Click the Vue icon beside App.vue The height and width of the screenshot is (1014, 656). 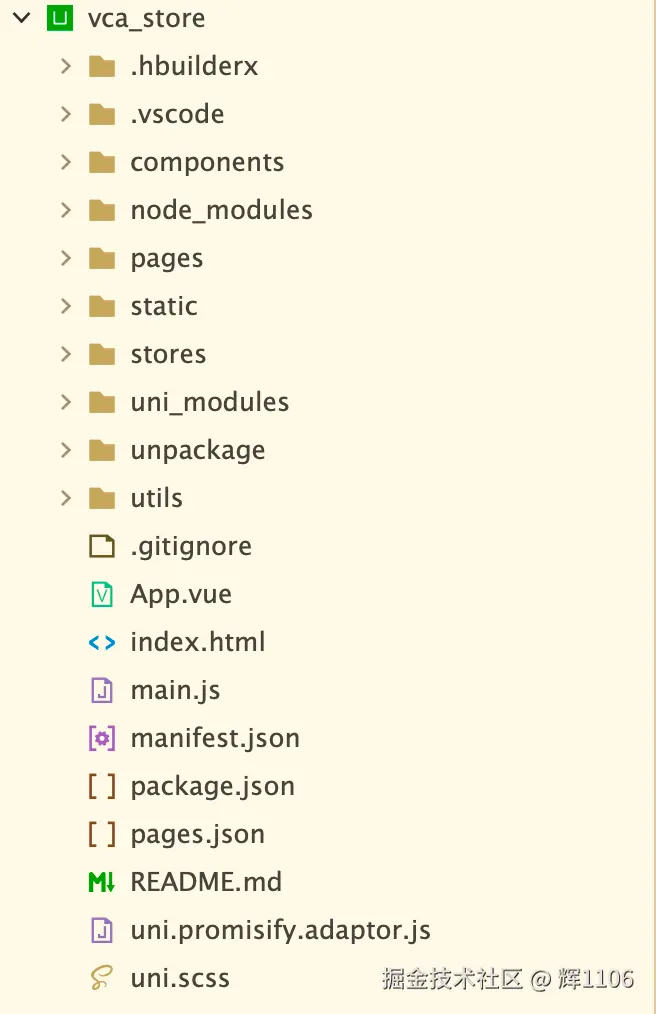coord(102,594)
